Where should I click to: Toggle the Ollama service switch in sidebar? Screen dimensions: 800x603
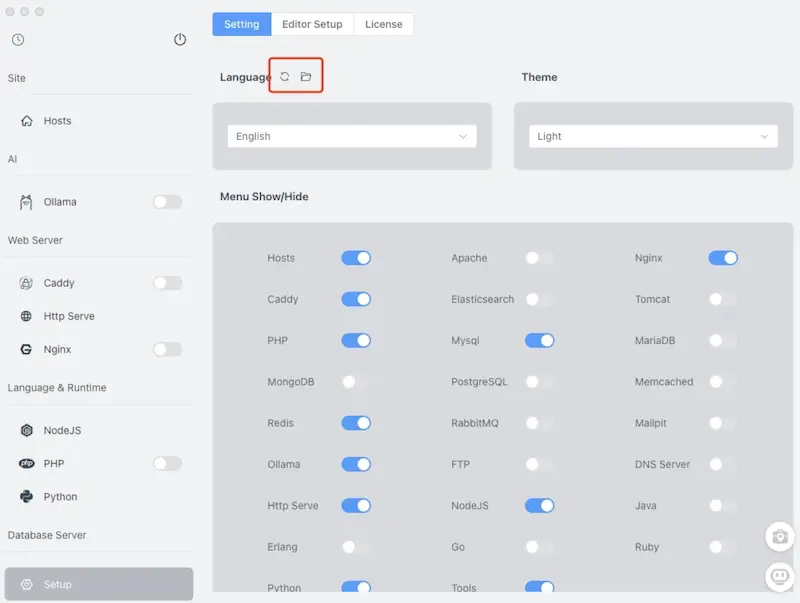tap(167, 202)
